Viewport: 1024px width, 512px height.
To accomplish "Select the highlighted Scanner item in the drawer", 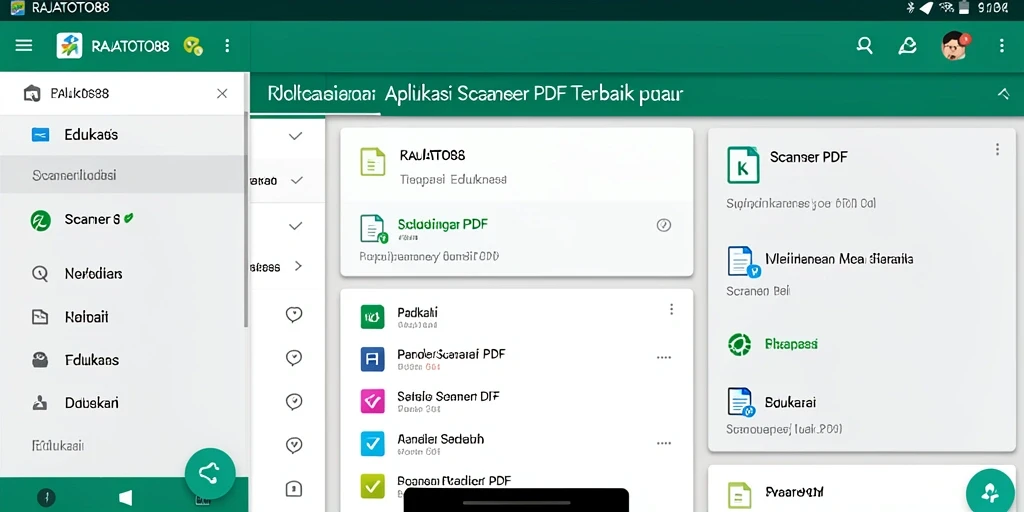I will coord(124,175).
